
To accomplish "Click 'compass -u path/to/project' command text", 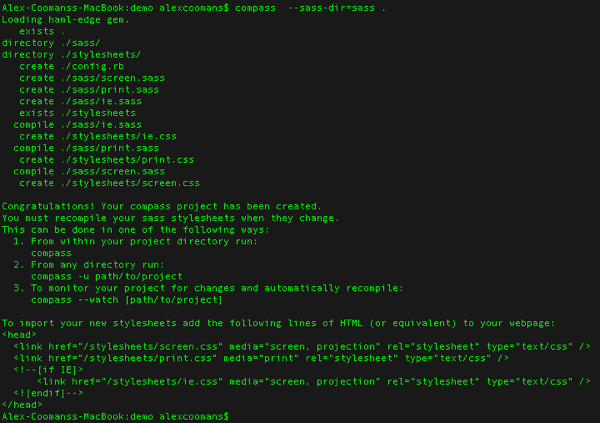I will pyautogui.click(x=107, y=277).
